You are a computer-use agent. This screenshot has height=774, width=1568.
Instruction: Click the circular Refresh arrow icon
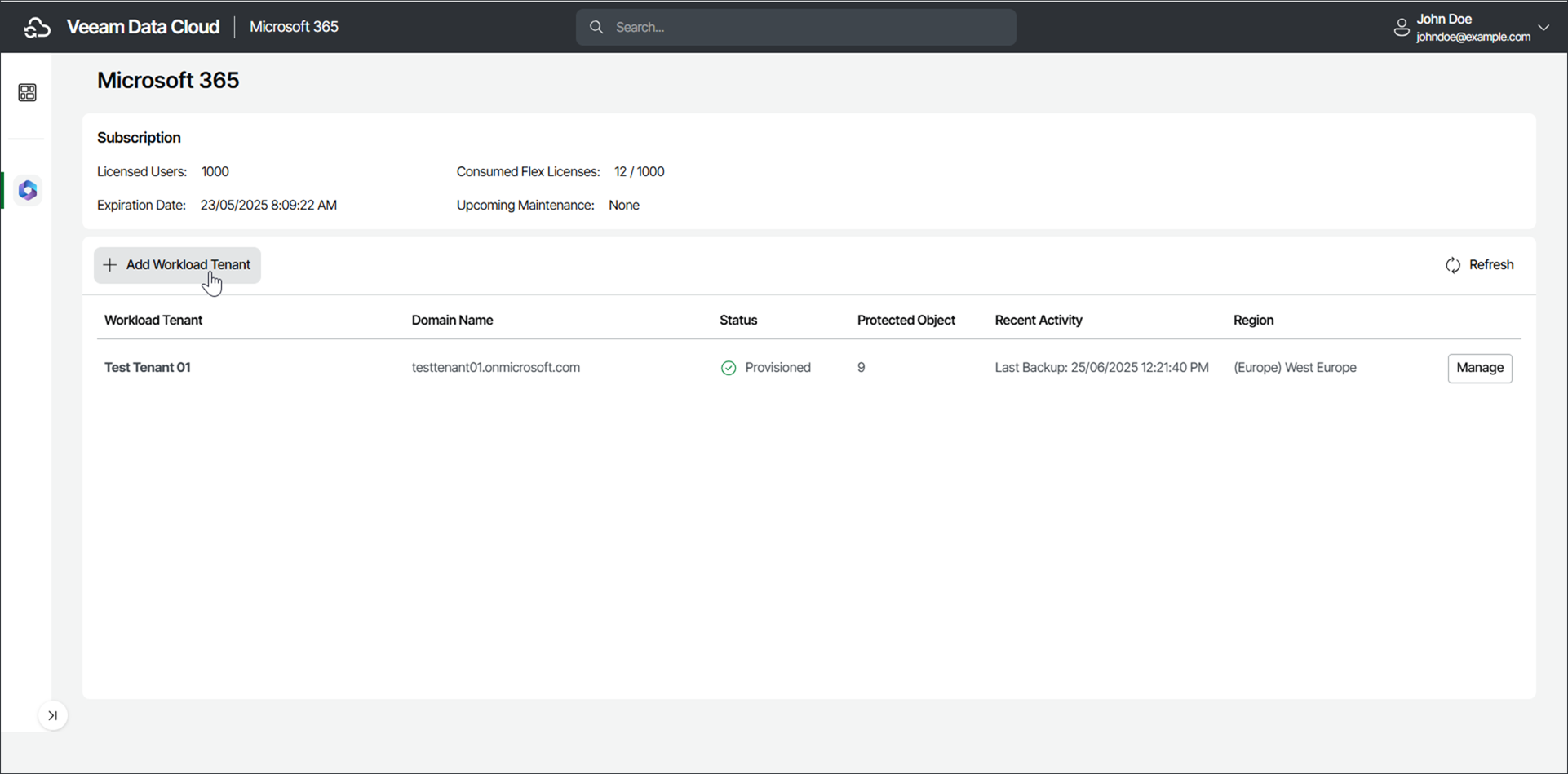tap(1453, 265)
